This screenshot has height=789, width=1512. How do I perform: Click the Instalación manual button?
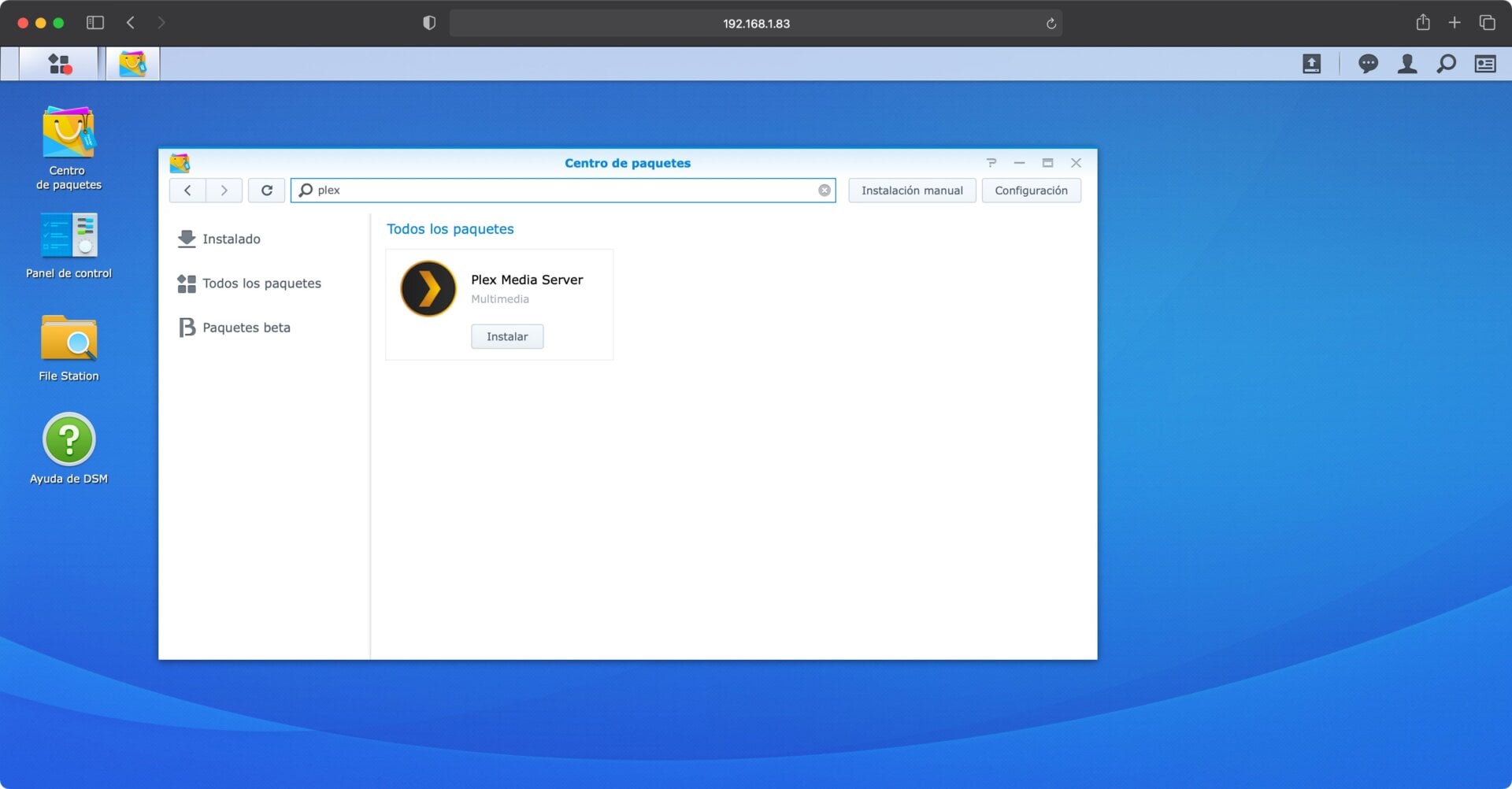coord(911,191)
